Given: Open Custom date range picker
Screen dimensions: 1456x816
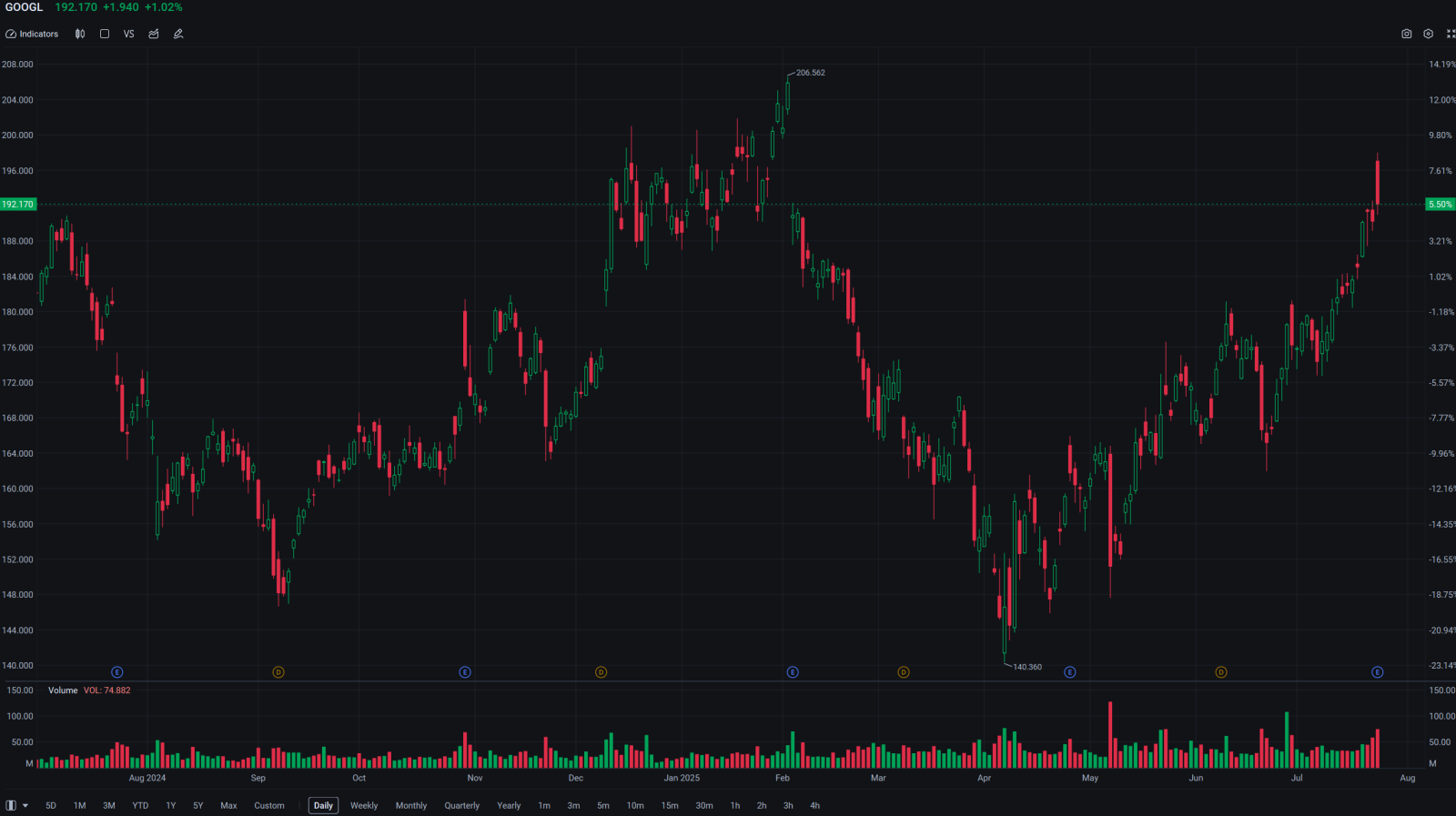Looking at the screenshot, I should coord(268,805).
